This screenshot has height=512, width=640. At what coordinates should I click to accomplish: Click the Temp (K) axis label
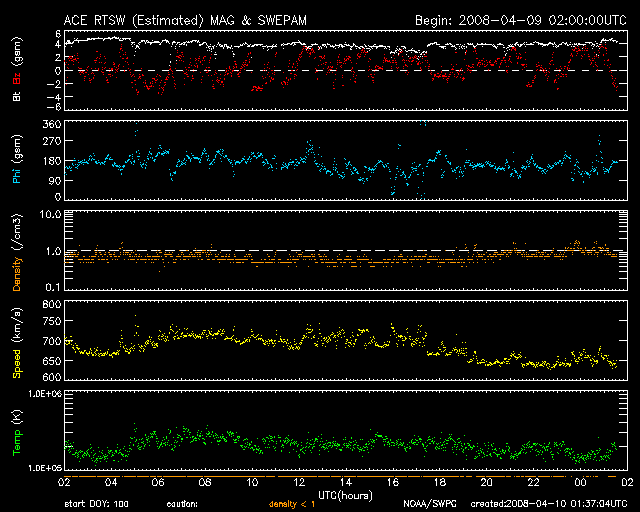click(x=17, y=432)
